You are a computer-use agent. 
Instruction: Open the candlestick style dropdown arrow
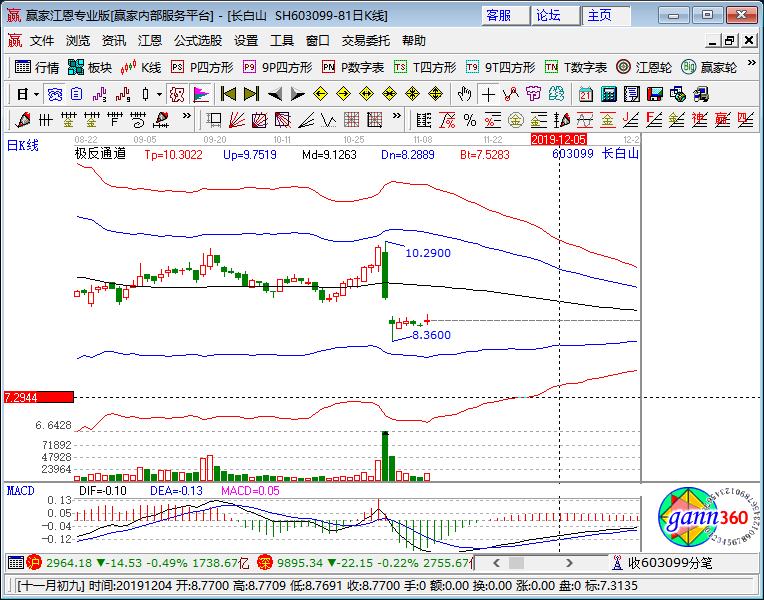[159, 94]
